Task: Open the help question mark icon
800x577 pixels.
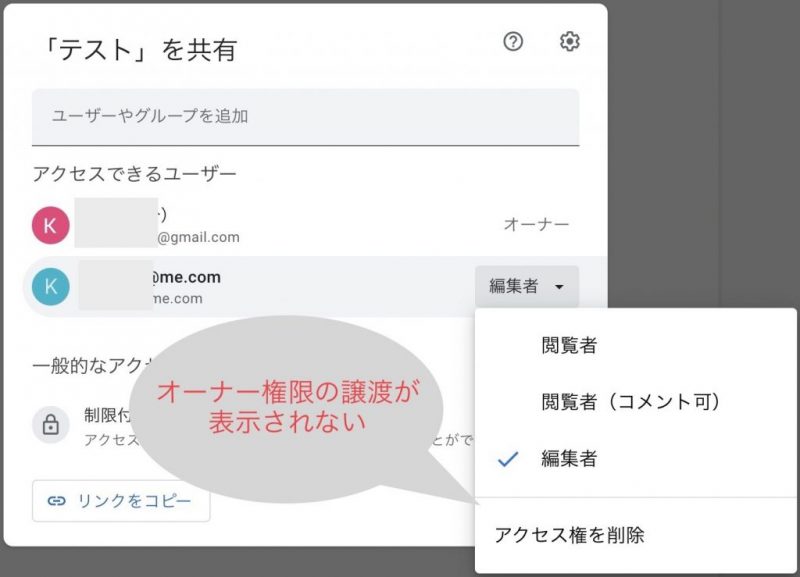Action: click(x=513, y=42)
